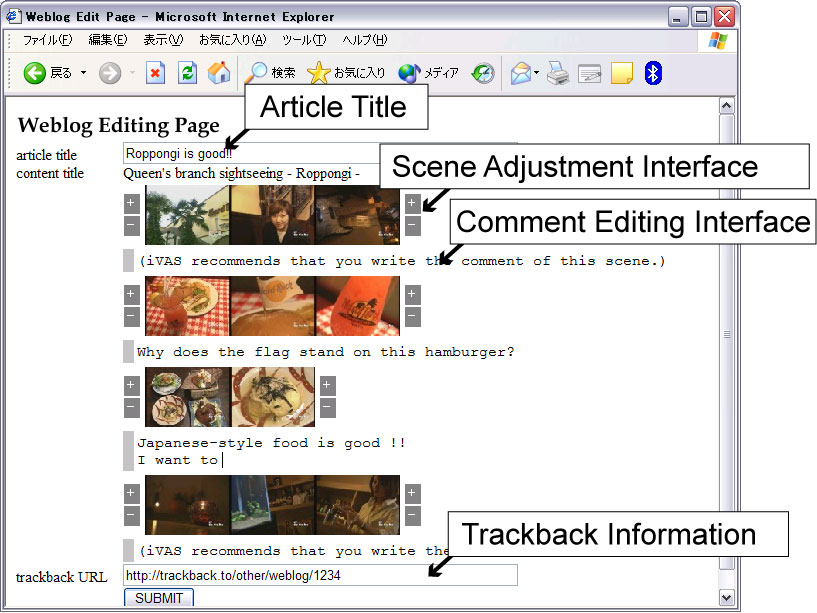Minimize the Internet Explorer window

(x=677, y=17)
